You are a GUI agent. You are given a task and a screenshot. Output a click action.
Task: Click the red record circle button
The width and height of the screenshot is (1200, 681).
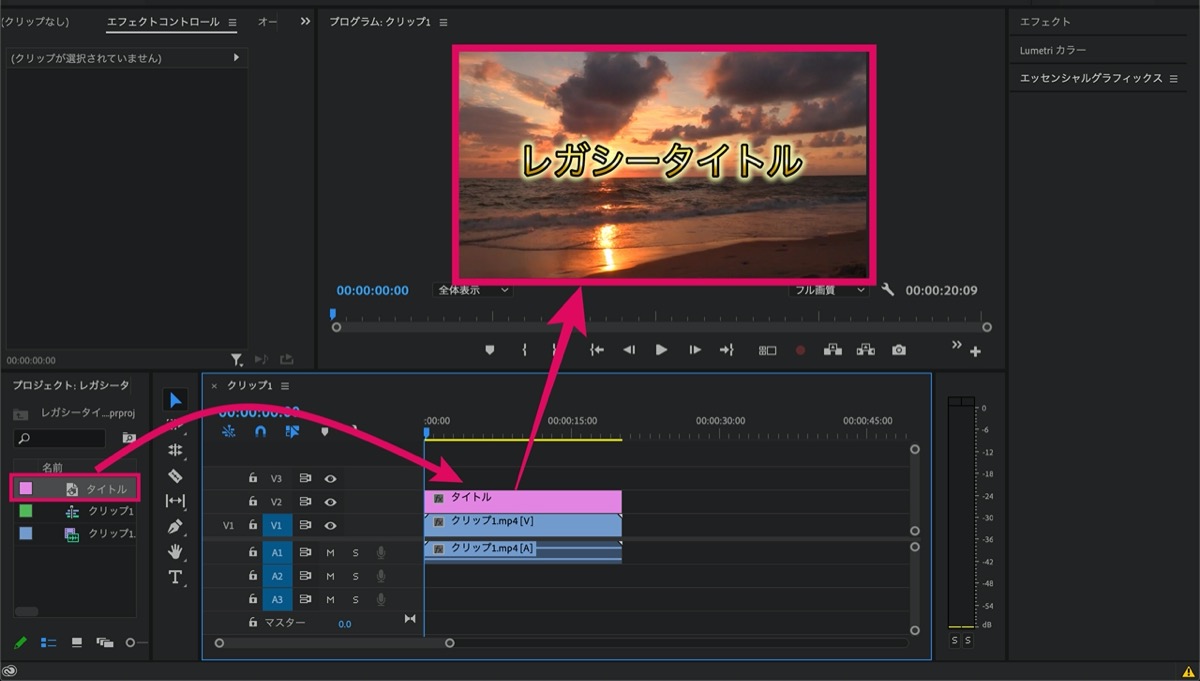click(800, 350)
